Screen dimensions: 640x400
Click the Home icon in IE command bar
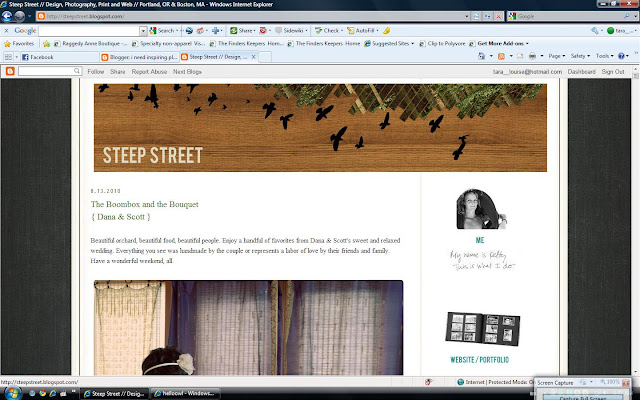pos(482,56)
